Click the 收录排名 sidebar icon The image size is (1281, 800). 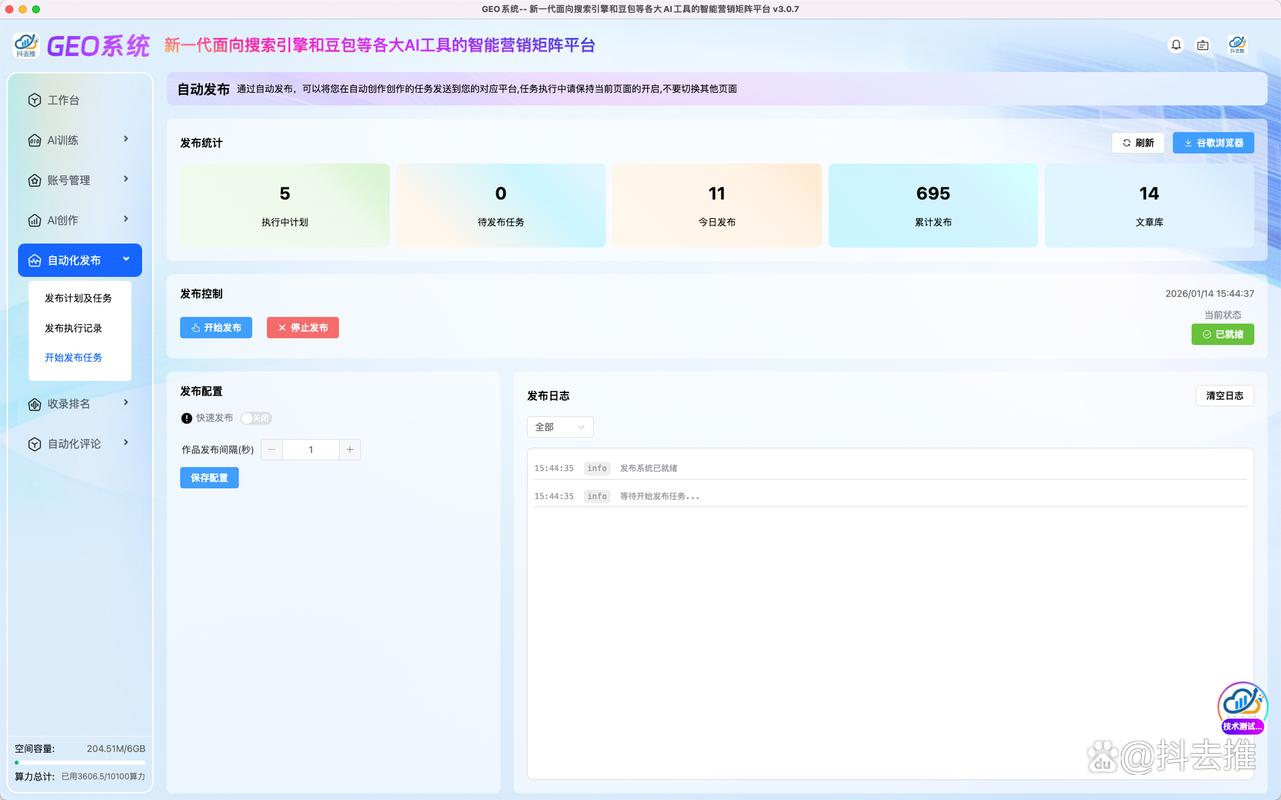pyautogui.click(x=35, y=404)
